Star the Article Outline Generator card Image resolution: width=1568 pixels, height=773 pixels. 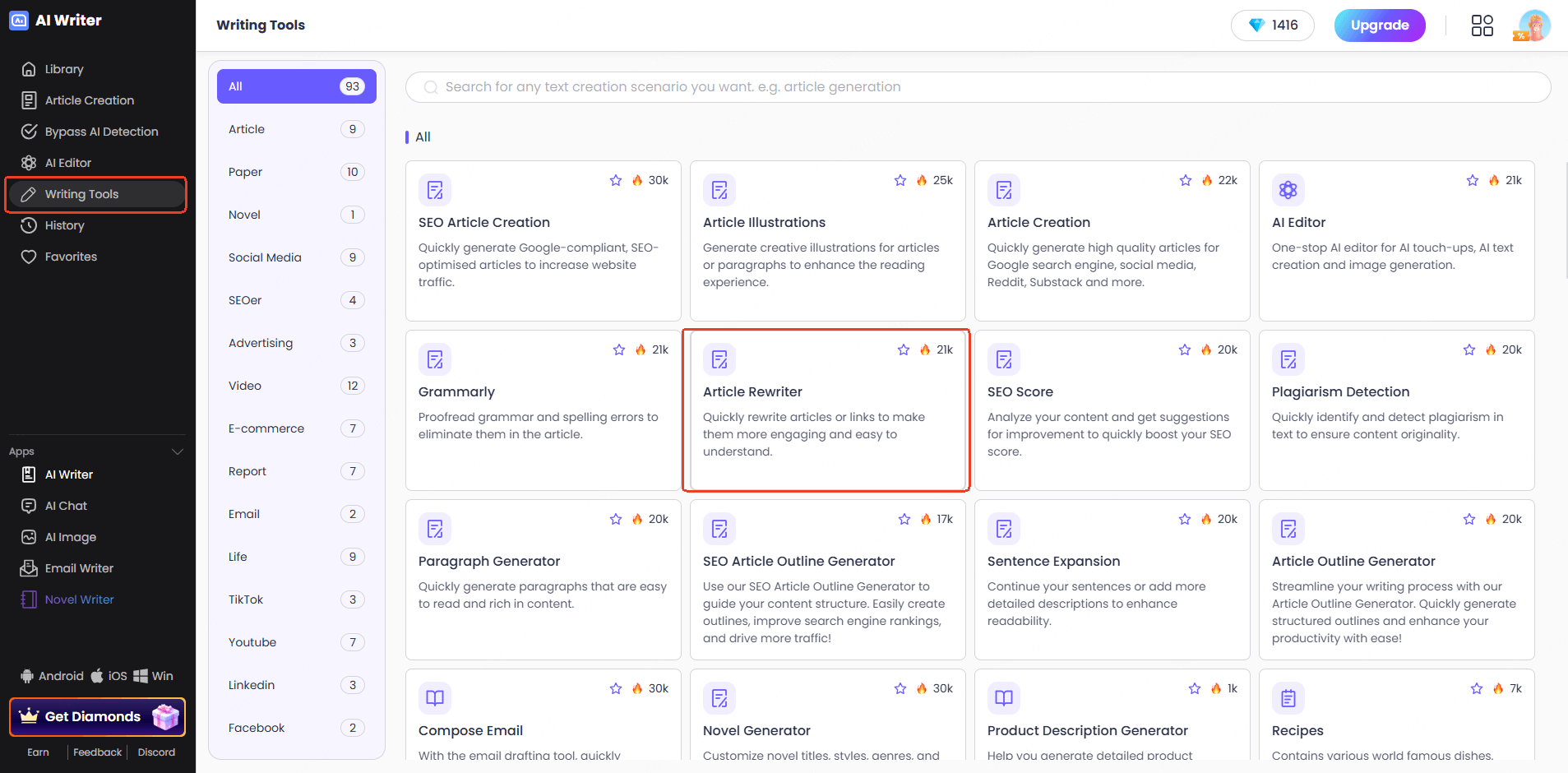(x=1469, y=519)
